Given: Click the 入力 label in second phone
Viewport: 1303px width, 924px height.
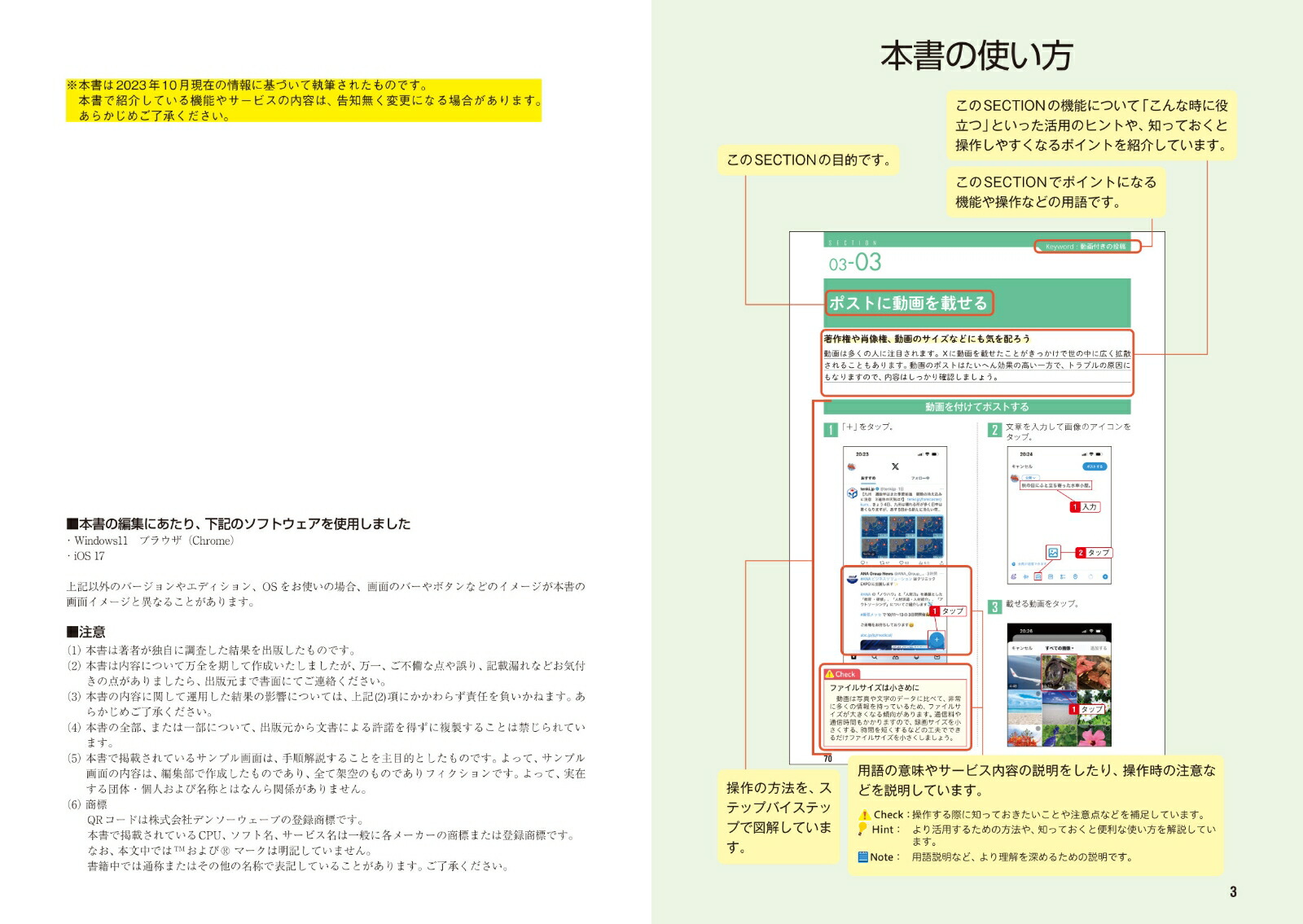Looking at the screenshot, I should coord(1085,507).
